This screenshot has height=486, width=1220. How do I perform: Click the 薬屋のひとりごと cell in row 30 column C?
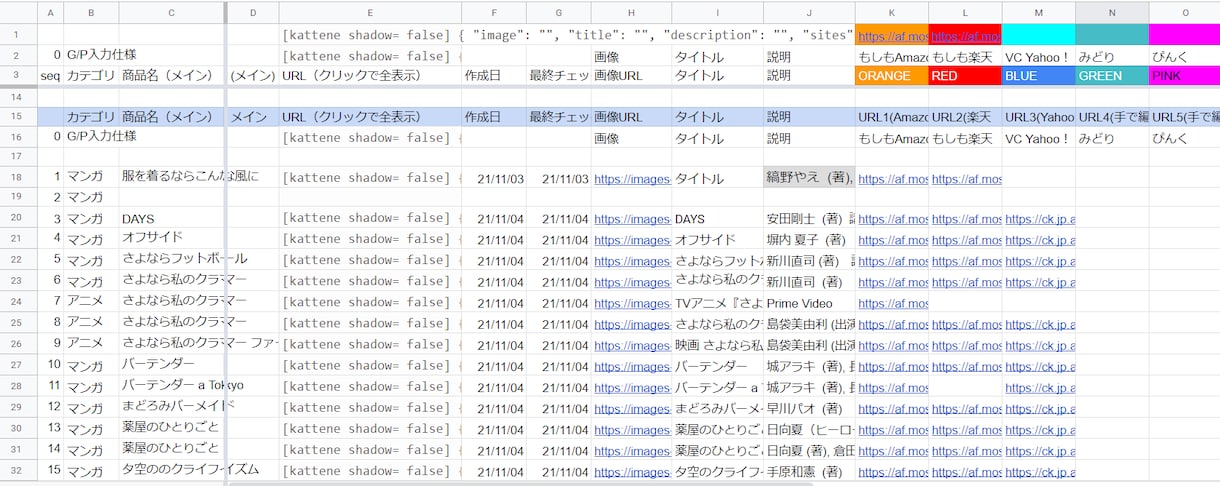click(172, 427)
